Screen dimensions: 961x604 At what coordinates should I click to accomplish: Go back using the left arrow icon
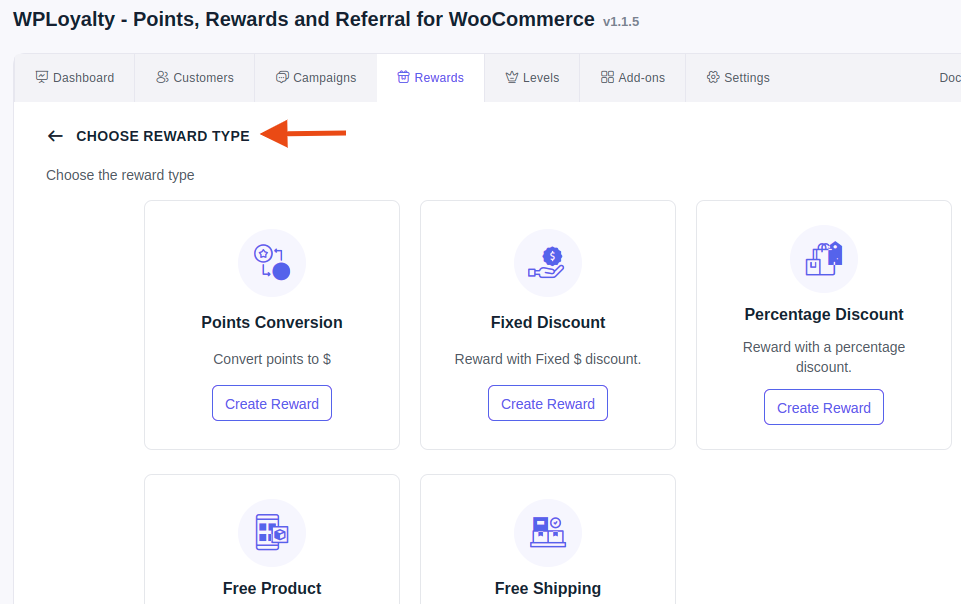click(x=55, y=136)
